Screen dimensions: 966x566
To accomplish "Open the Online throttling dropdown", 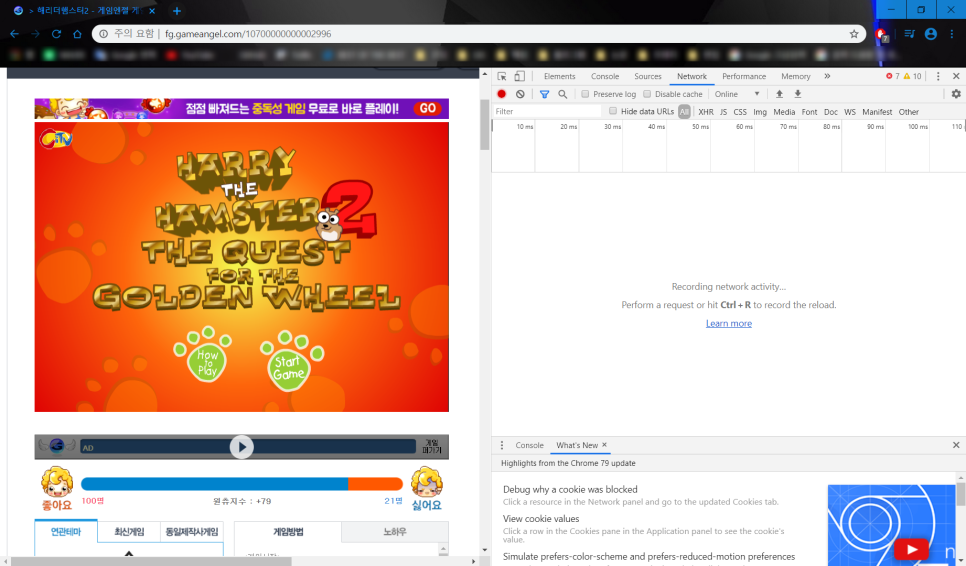I will [737, 94].
